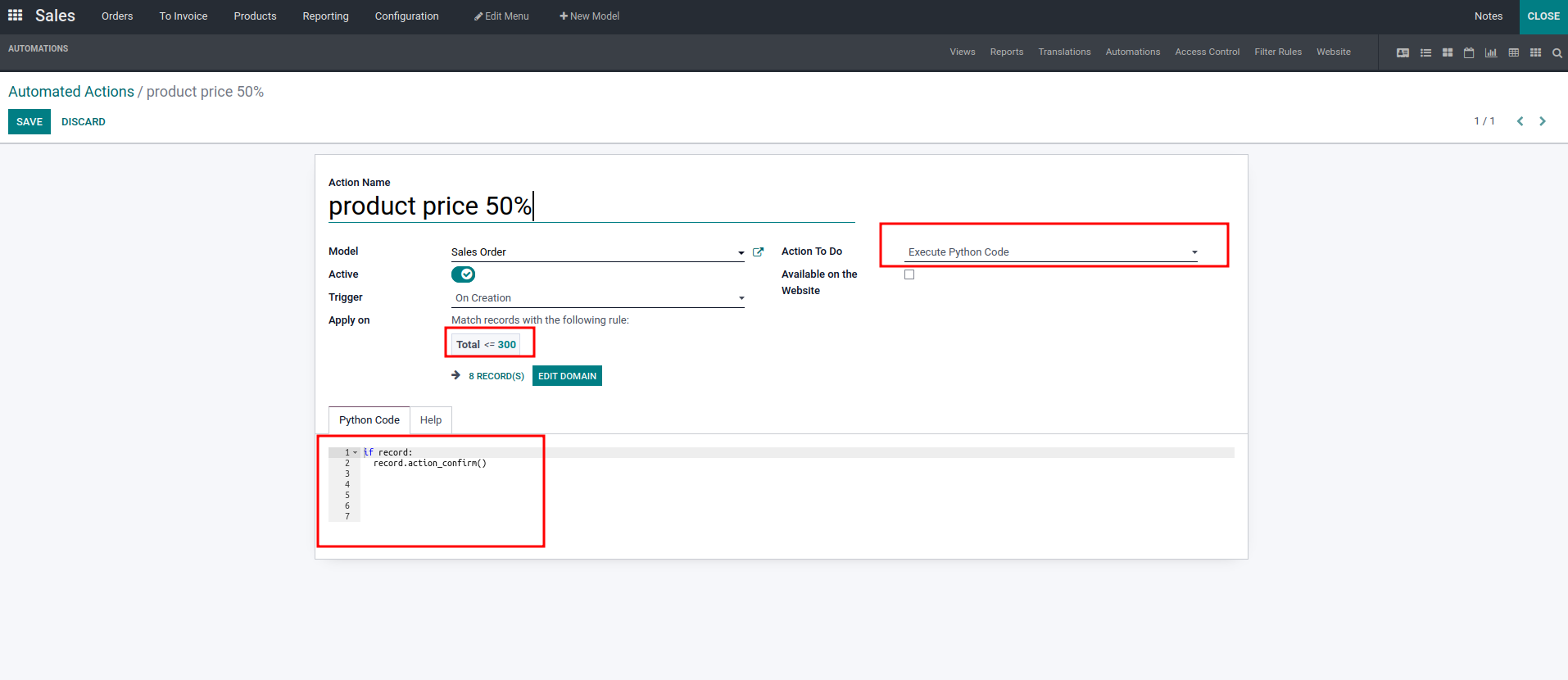Open the search view magnifier icon
The height and width of the screenshot is (680, 1568).
tap(1557, 53)
